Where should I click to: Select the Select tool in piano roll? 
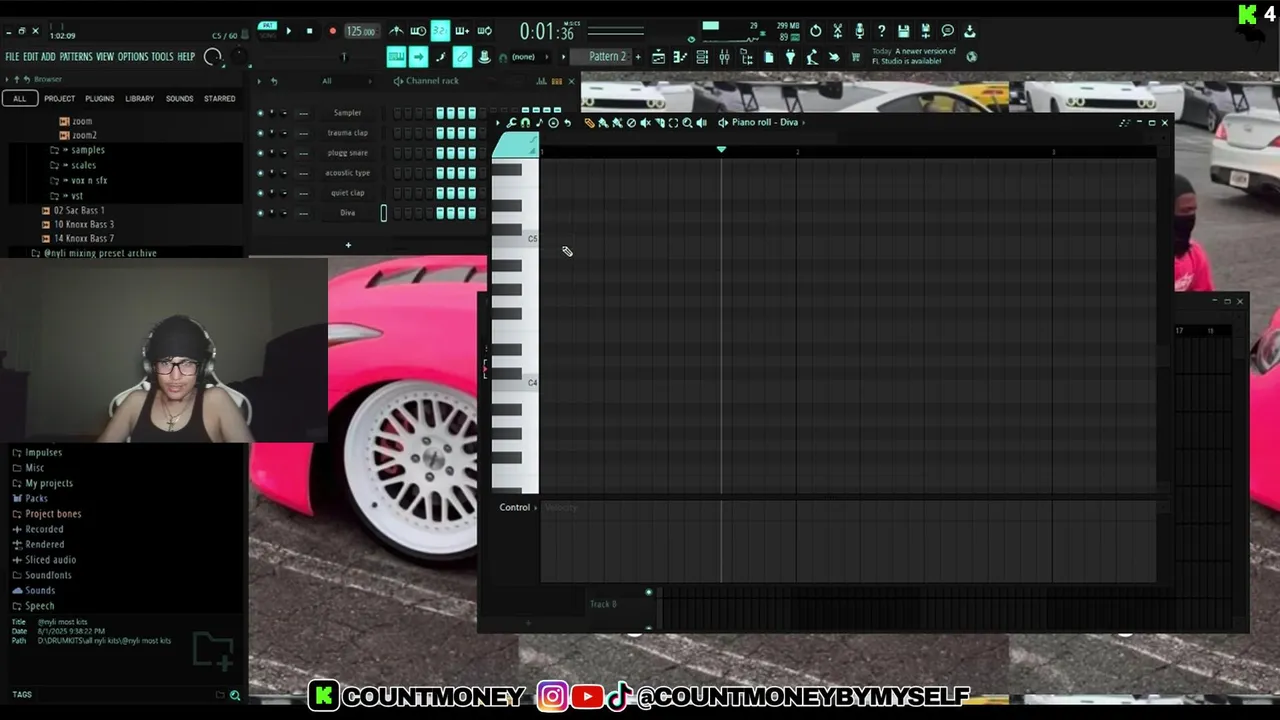[x=673, y=122]
